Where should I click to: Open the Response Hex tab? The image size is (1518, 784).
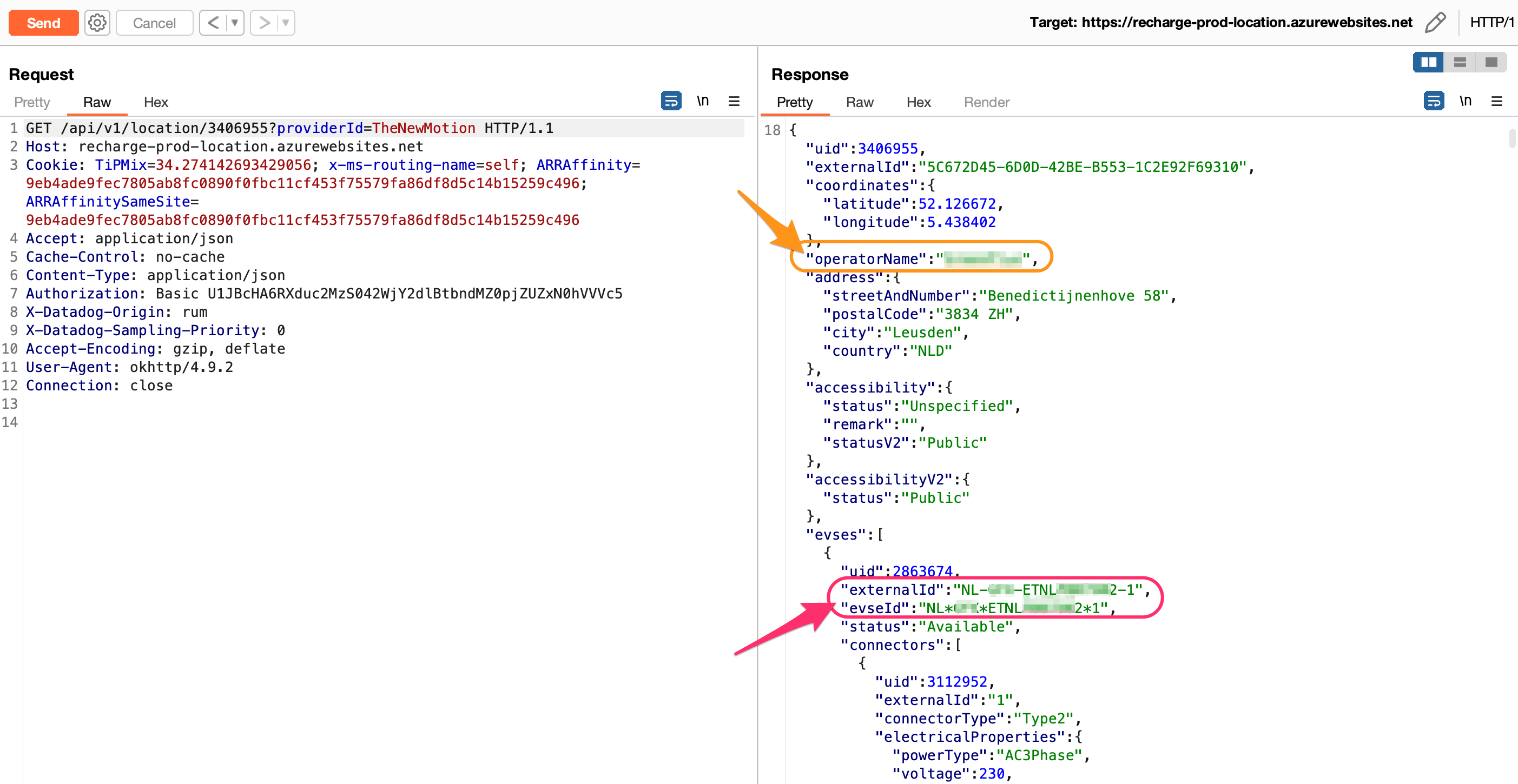(x=918, y=102)
